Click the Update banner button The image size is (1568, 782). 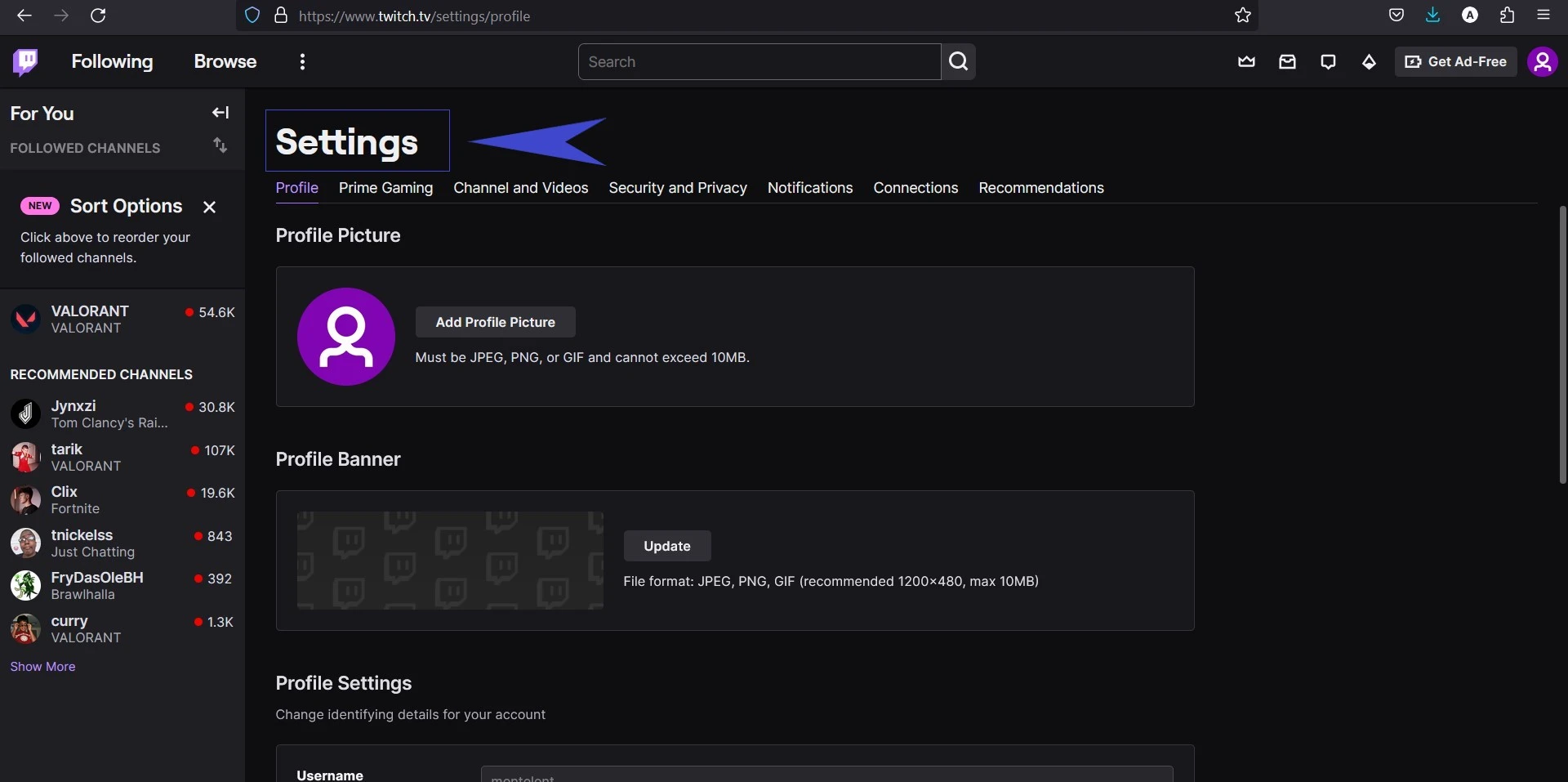(x=666, y=546)
